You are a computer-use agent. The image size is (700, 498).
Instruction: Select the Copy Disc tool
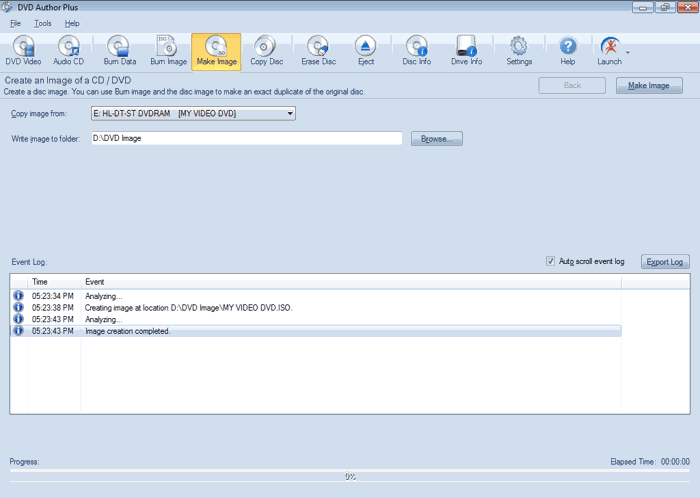pyautogui.click(x=266, y=50)
